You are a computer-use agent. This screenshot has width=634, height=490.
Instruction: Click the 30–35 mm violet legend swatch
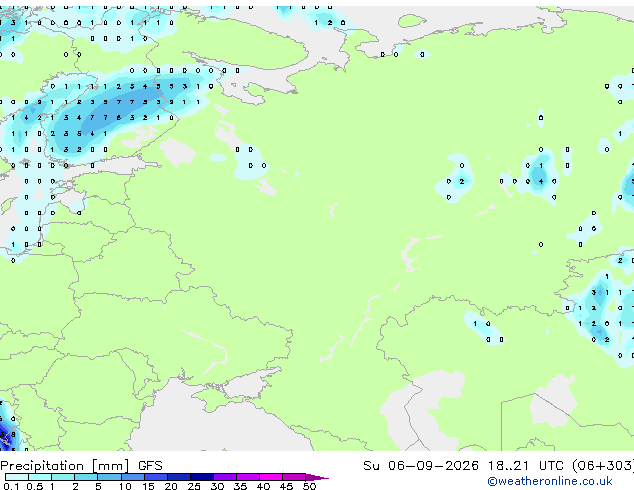224,477
